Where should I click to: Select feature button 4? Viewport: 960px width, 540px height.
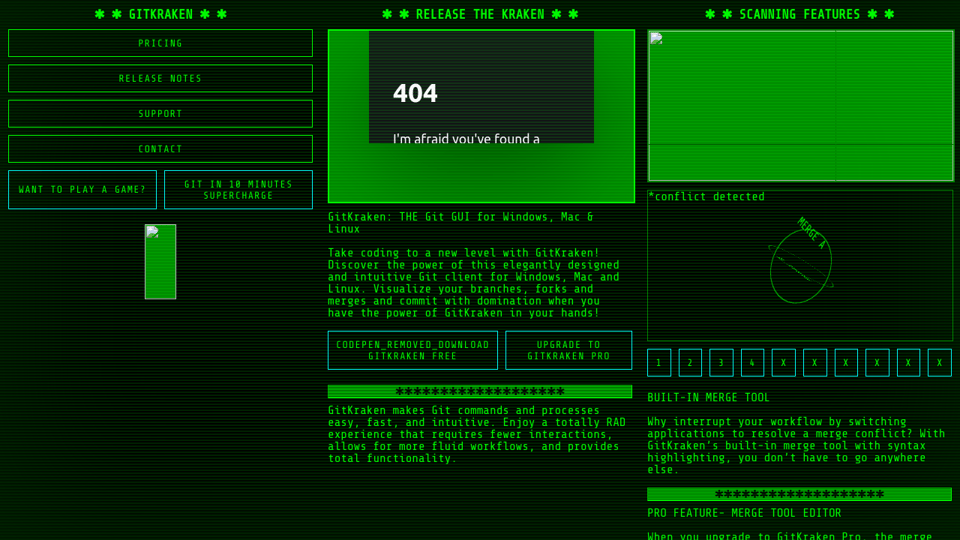pos(752,362)
